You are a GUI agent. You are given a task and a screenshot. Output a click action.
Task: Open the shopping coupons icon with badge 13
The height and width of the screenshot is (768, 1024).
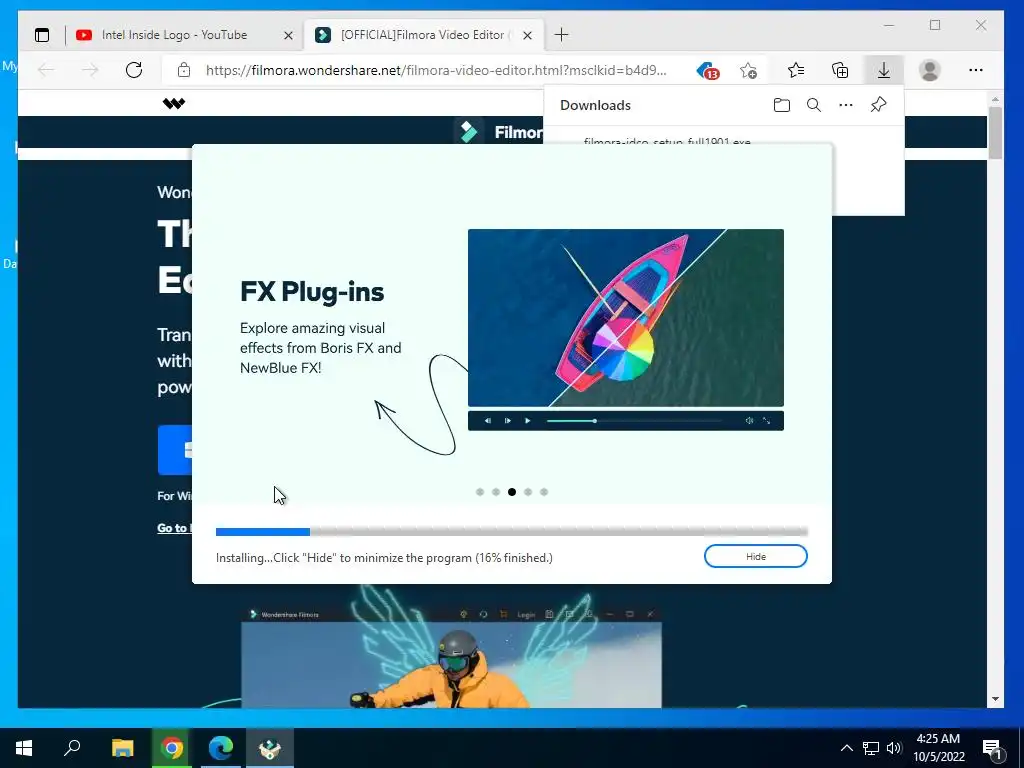click(x=707, y=71)
